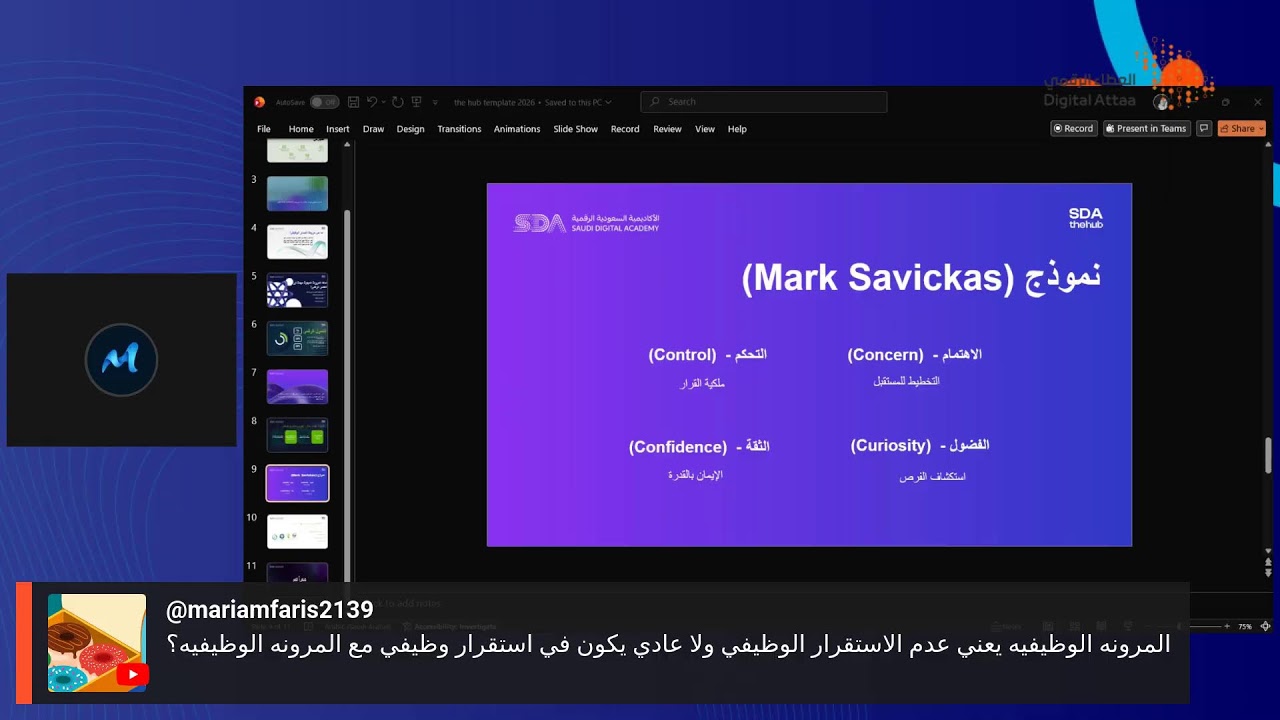The width and height of the screenshot is (1280, 720).
Task: Start presentation from beginning icon
Action: (416, 102)
